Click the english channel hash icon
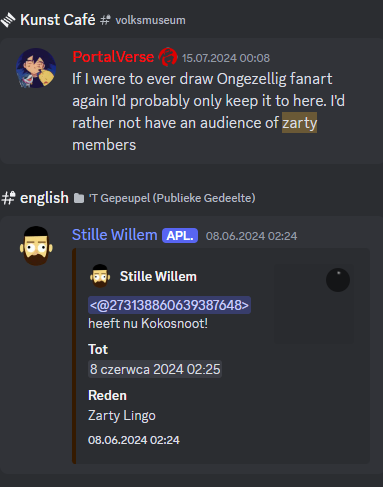The image size is (383, 487). (x=8, y=198)
